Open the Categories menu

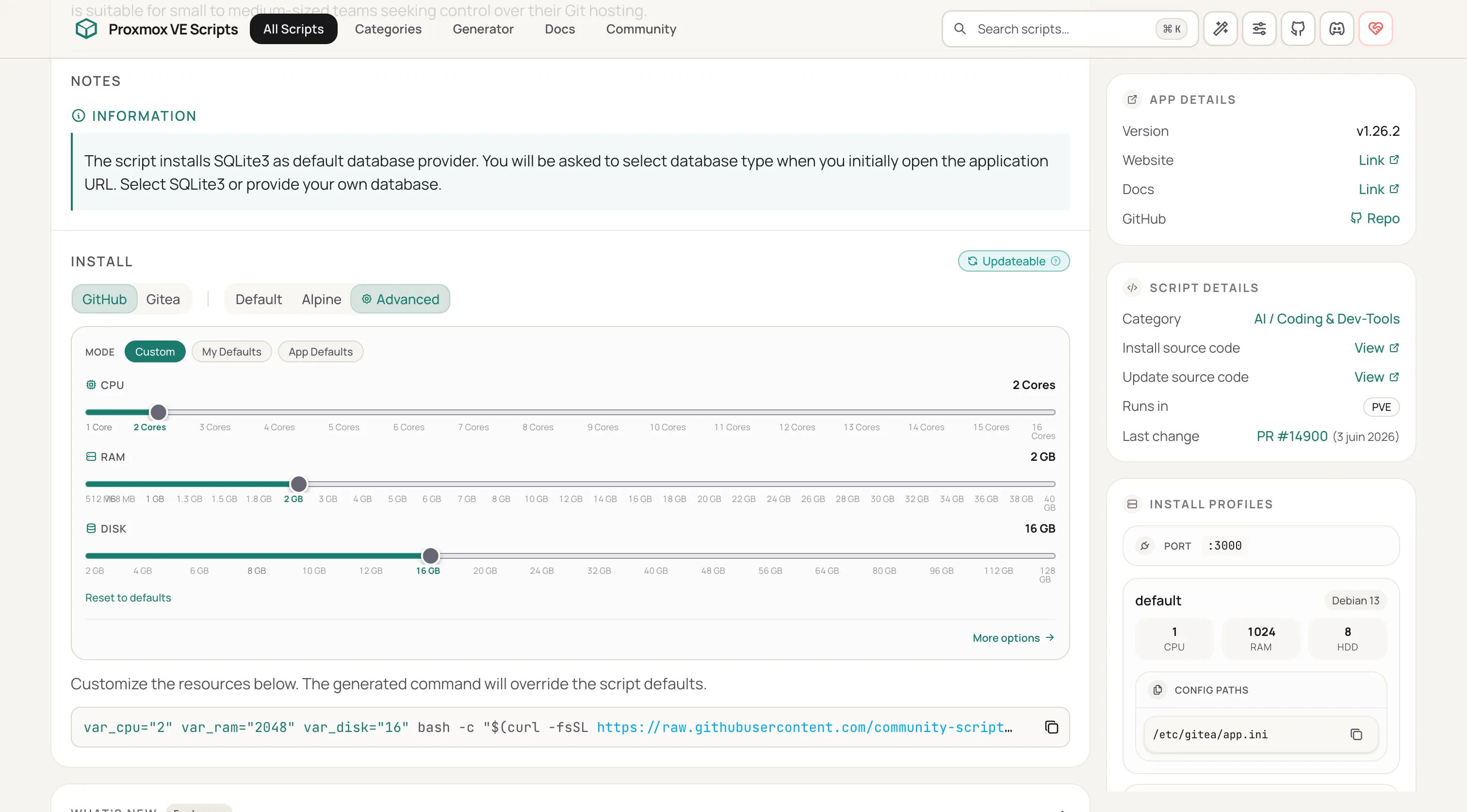pyautogui.click(x=388, y=29)
